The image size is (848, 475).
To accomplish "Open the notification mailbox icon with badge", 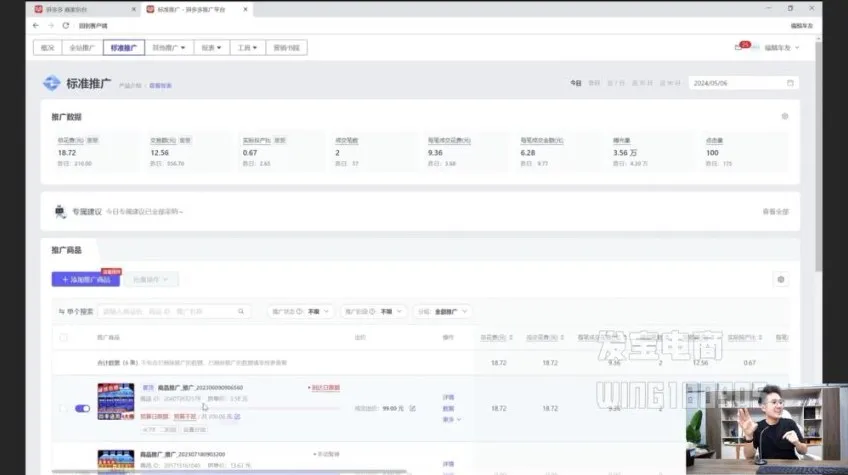I will tap(738, 47).
